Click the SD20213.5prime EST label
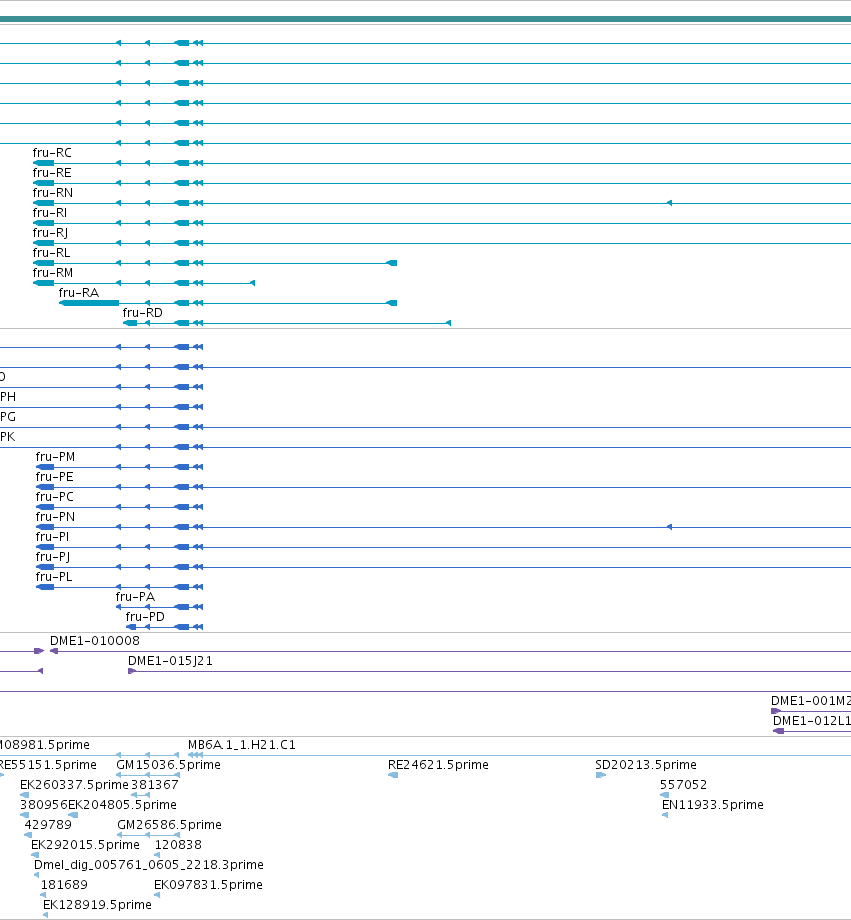 click(x=646, y=765)
